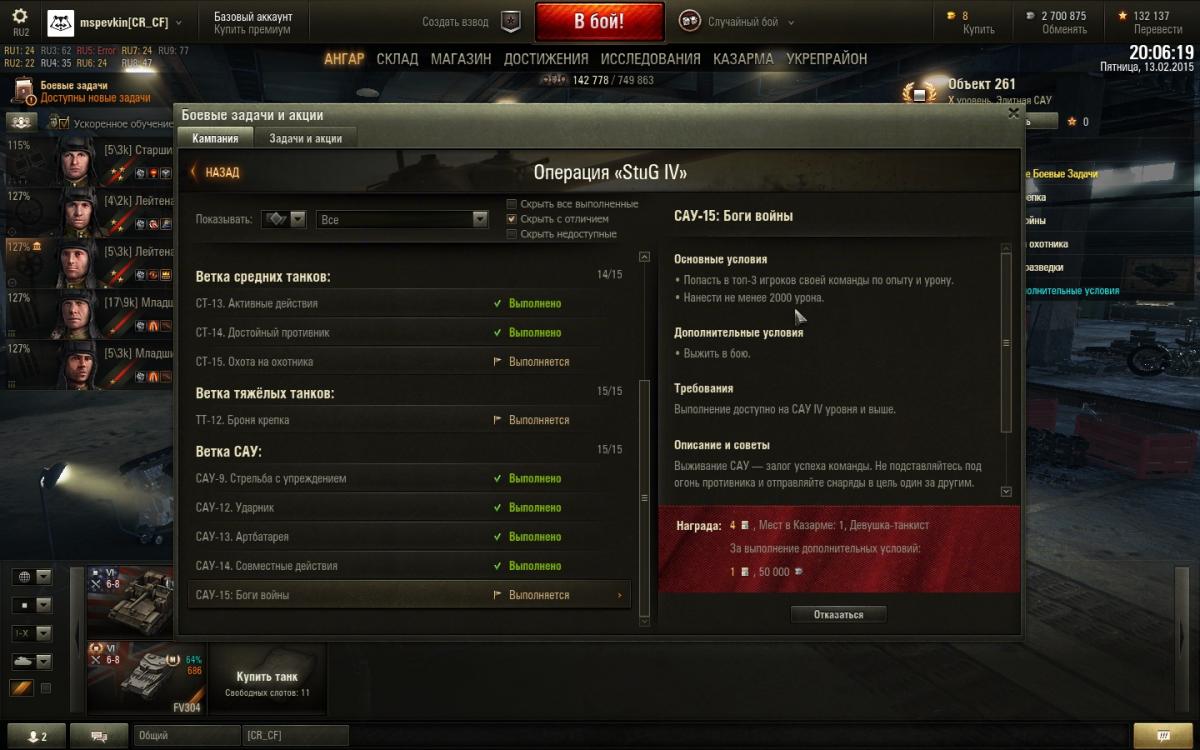Switch to Задачи и акции tab
This screenshot has height=750, width=1200.
[x=305, y=139]
